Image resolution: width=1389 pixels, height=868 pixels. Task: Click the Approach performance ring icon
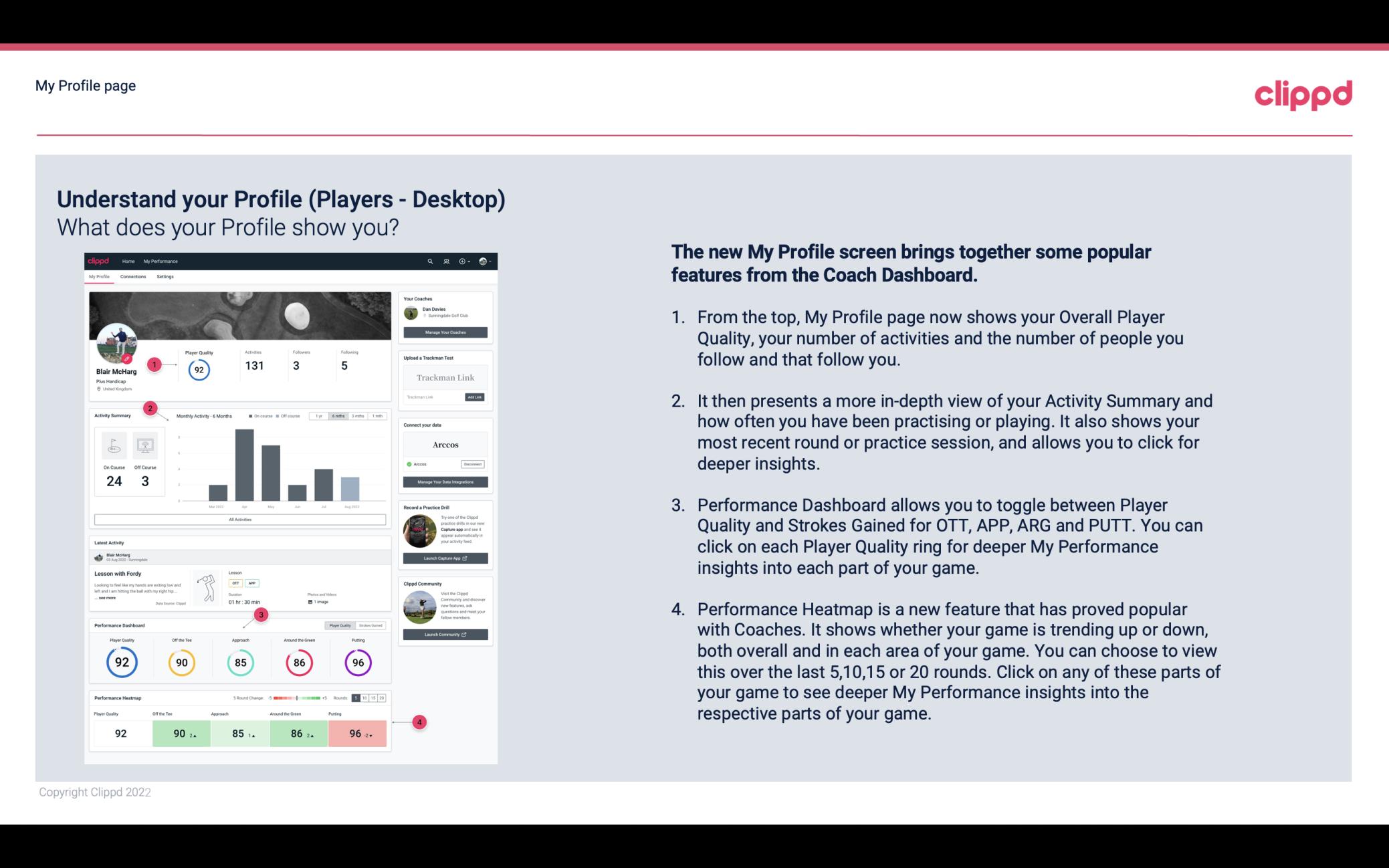point(240,662)
